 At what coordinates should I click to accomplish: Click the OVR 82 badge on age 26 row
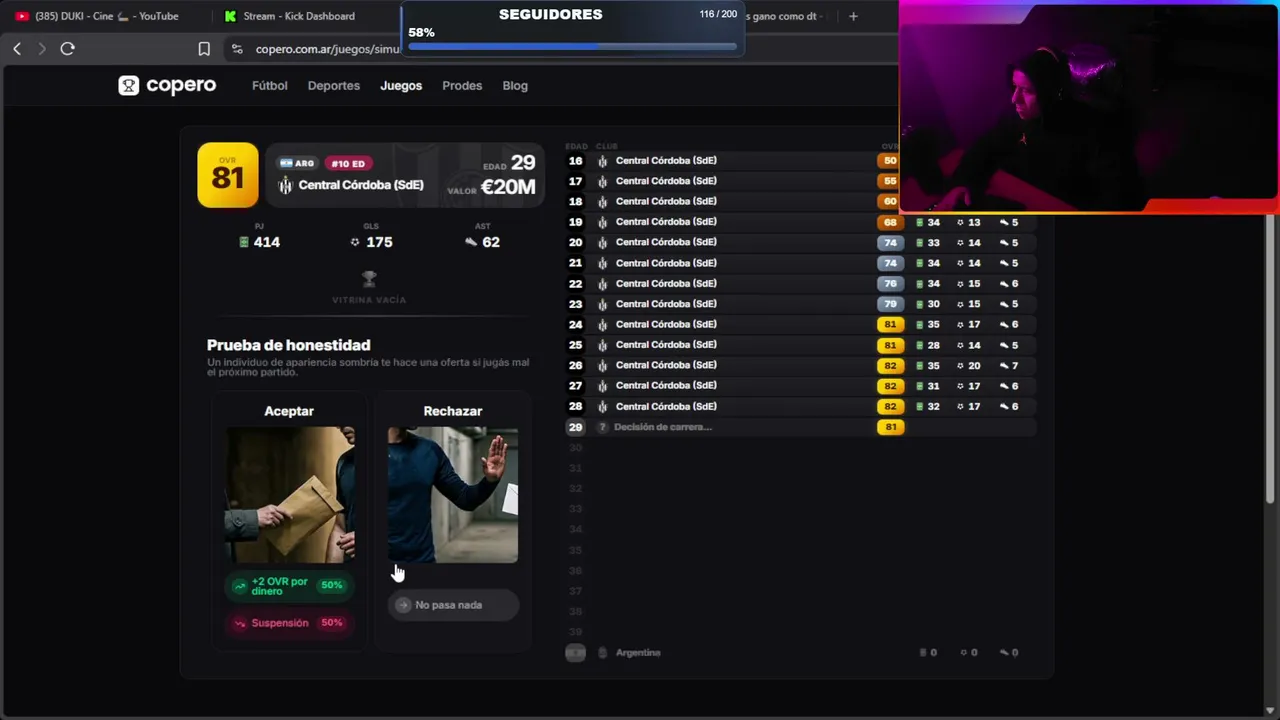tap(890, 366)
